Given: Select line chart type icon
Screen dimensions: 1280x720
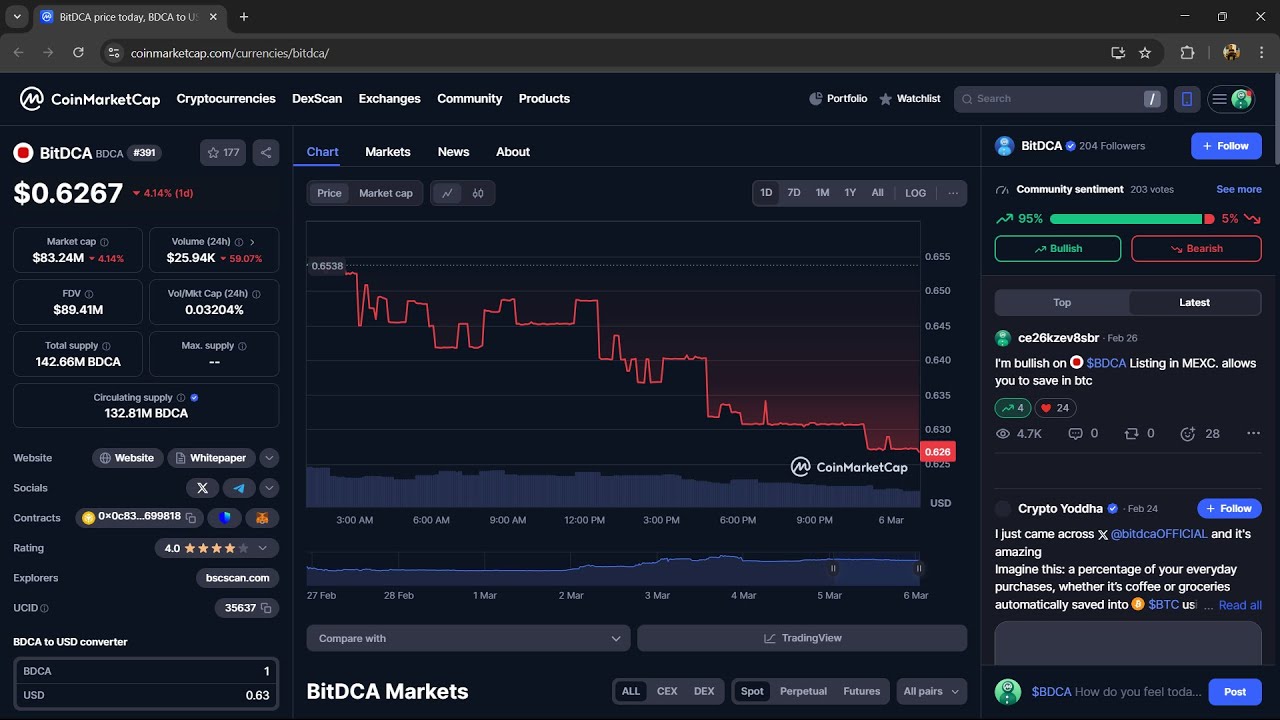Looking at the screenshot, I should point(447,193).
